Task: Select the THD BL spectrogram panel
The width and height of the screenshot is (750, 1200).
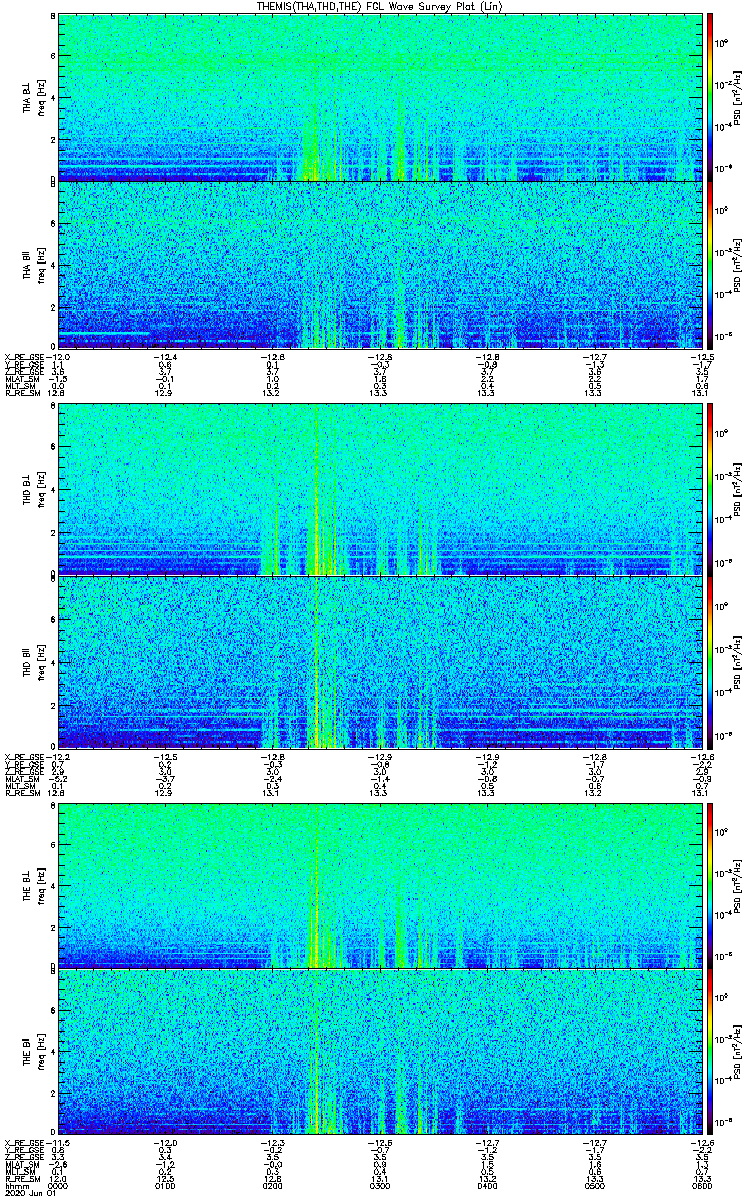Action: tap(380, 488)
